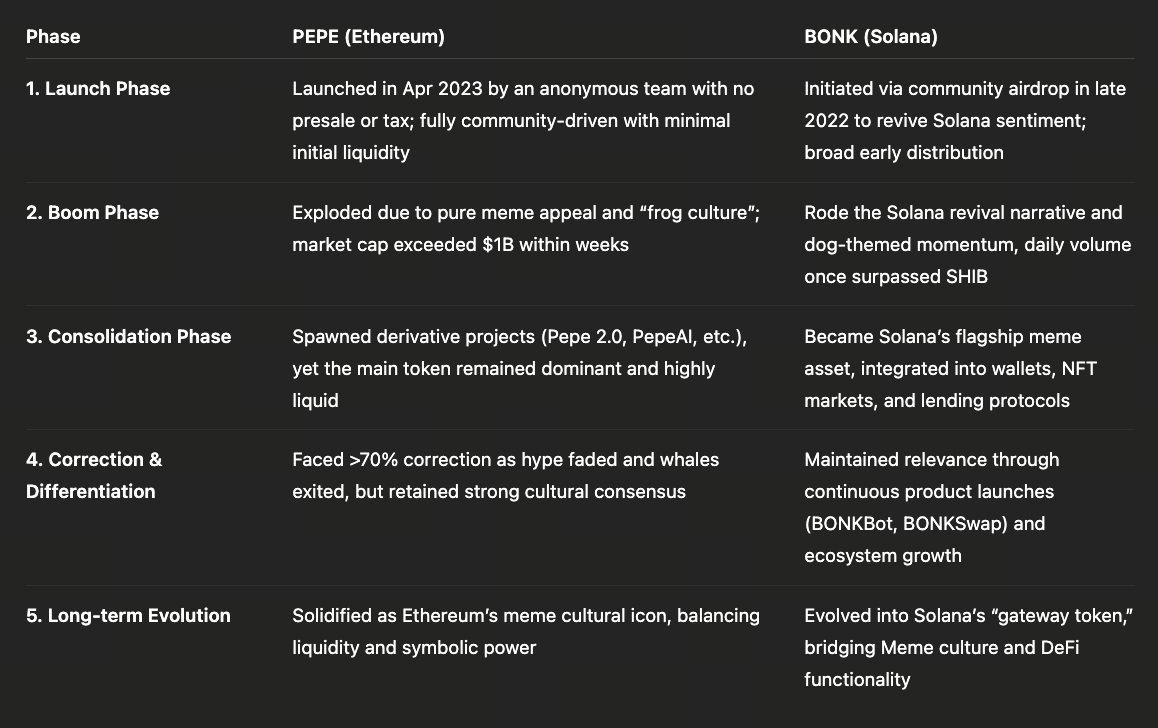The height and width of the screenshot is (728, 1158).
Task: Click the PEPE (Ethereum) column header
Action: pos(368,37)
